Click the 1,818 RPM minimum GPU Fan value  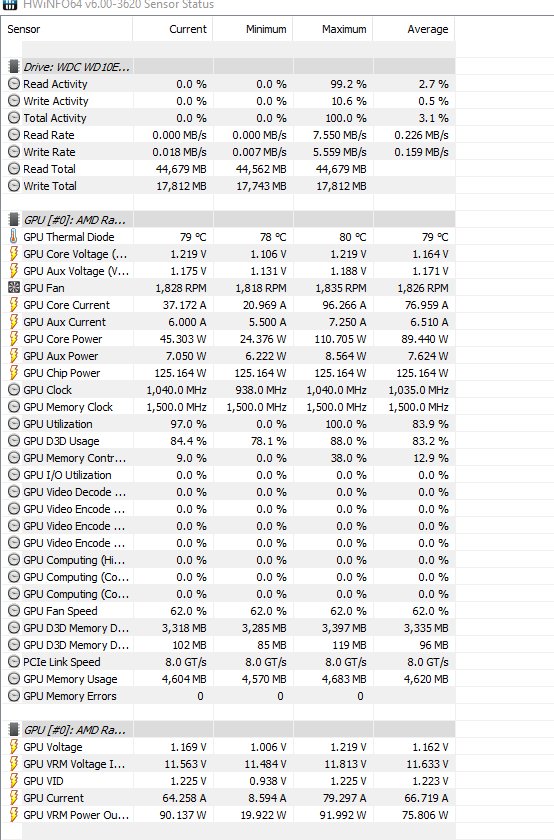click(x=261, y=288)
